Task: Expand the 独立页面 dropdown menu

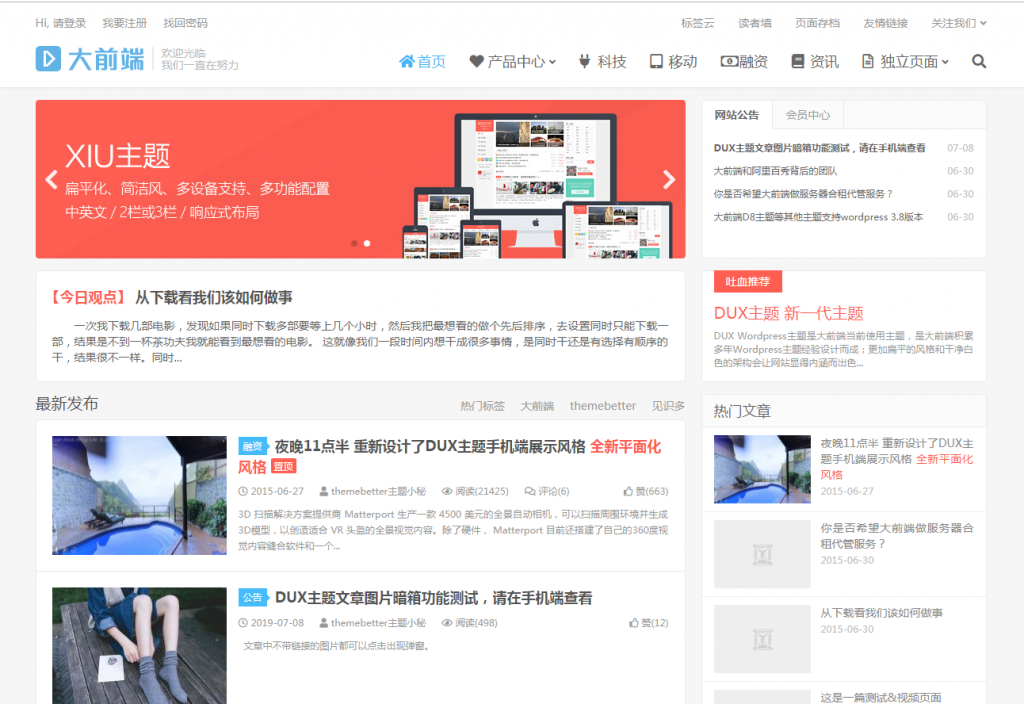Action: coord(905,61)
